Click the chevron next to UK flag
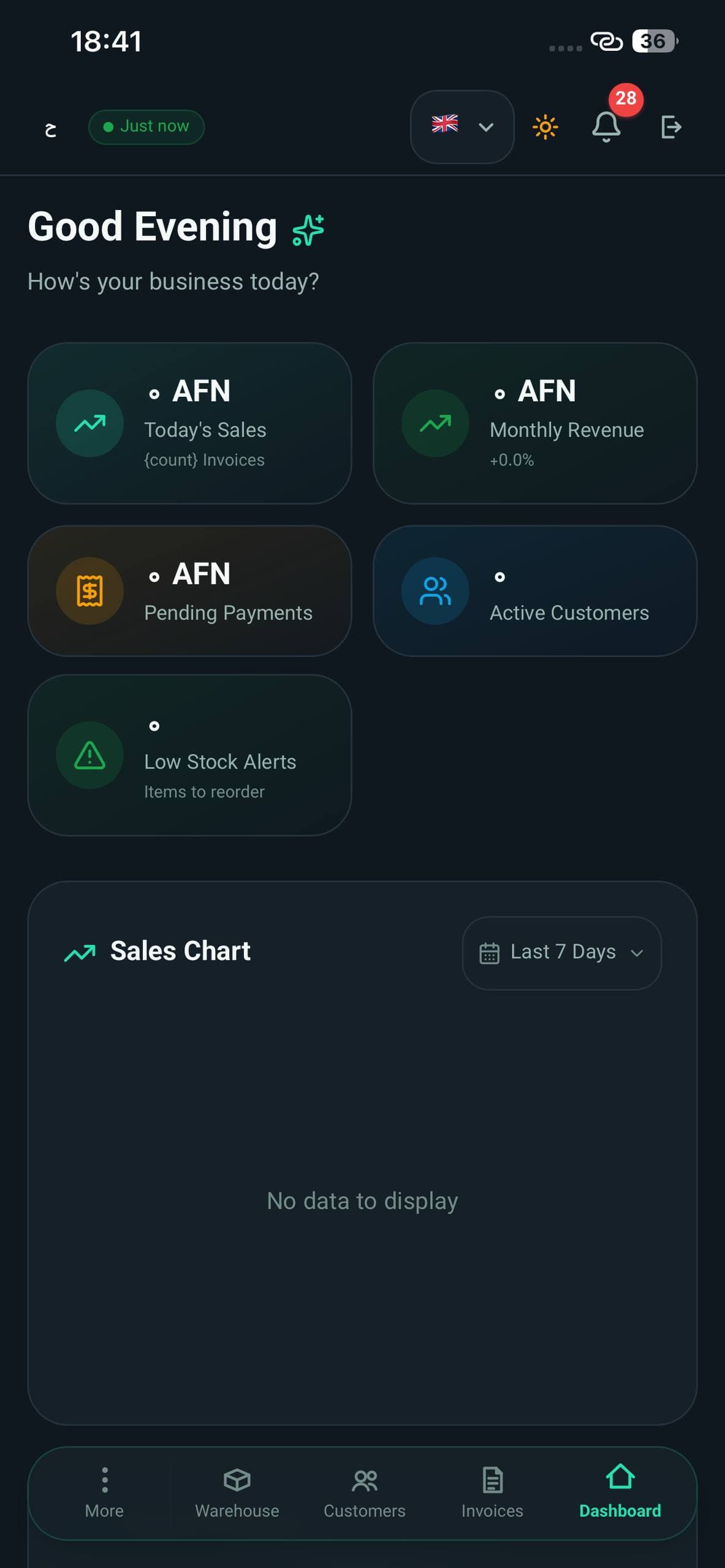725x1568 pixels. click(486, 127)
